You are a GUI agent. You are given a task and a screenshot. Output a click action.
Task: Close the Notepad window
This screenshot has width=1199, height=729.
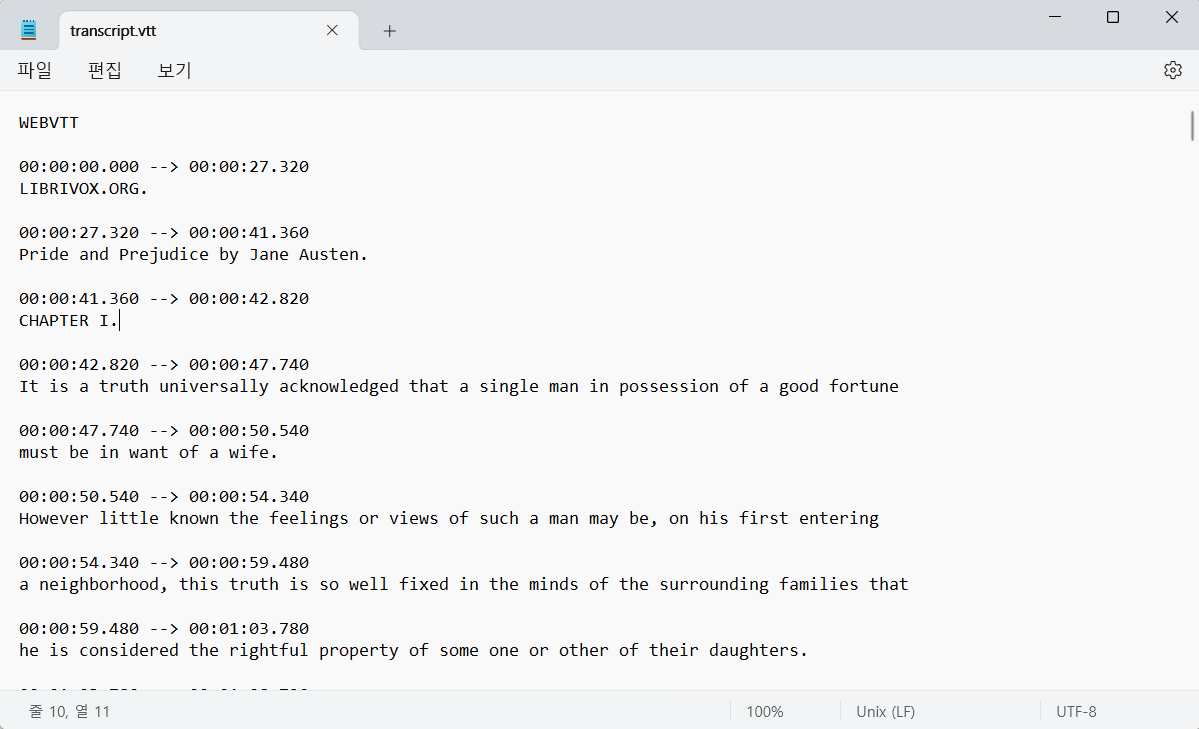click(x=1171, y=17)
